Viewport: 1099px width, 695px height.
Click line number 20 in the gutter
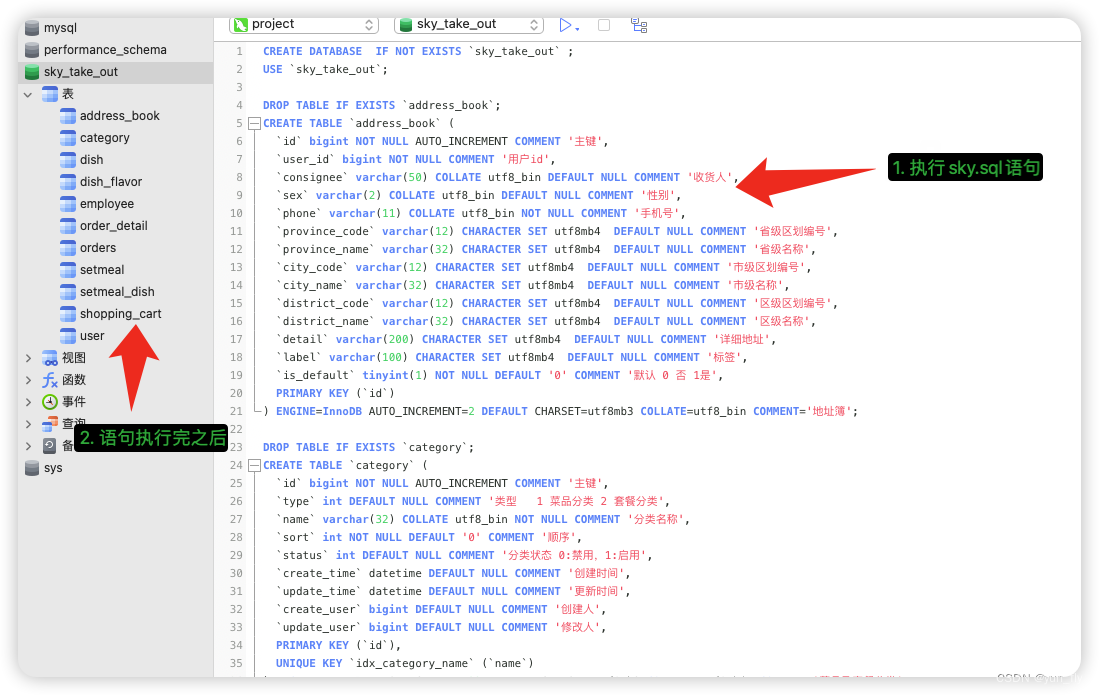[236, 393]
